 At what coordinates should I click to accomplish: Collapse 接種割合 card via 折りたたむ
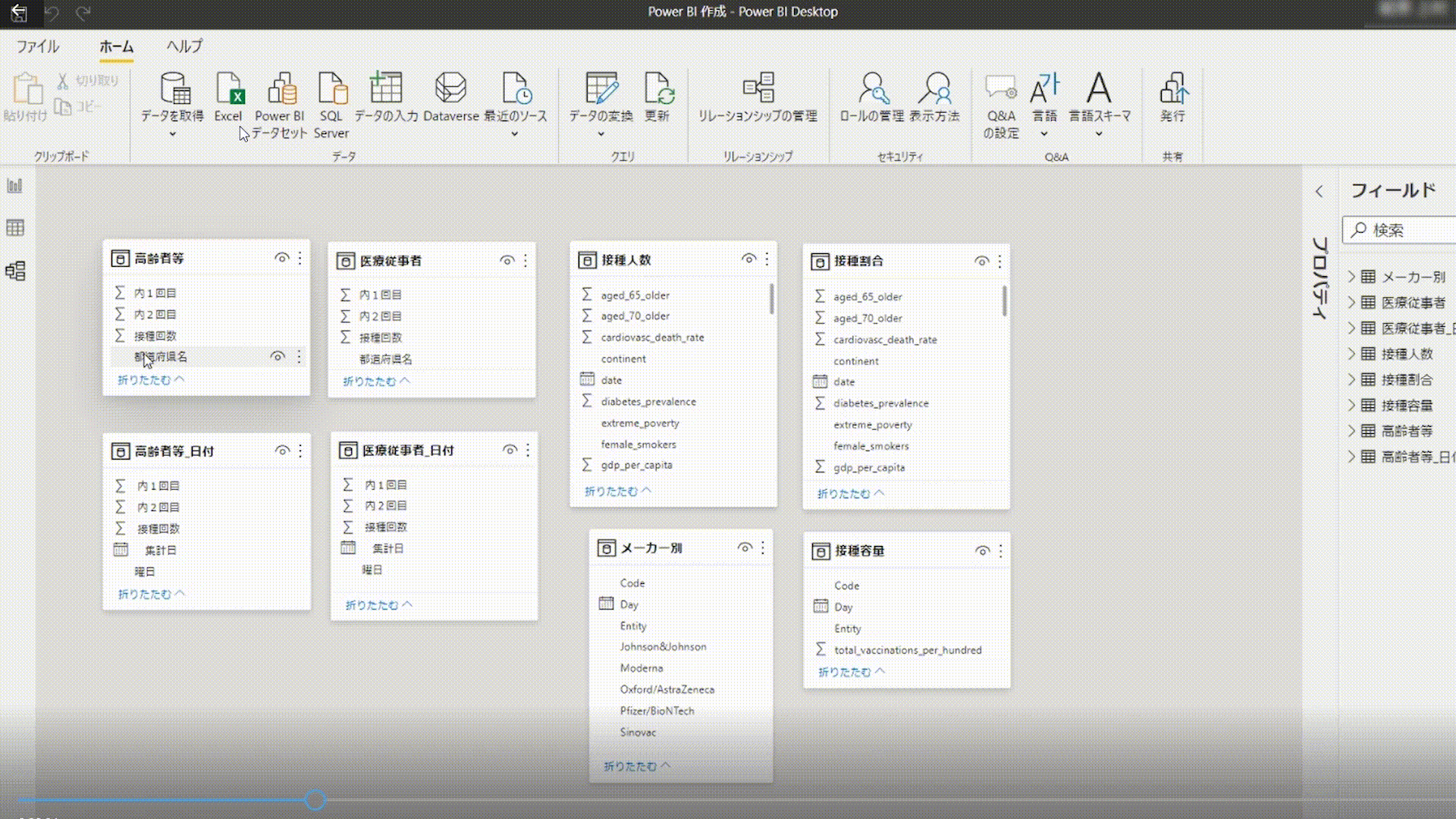(851, 494)
